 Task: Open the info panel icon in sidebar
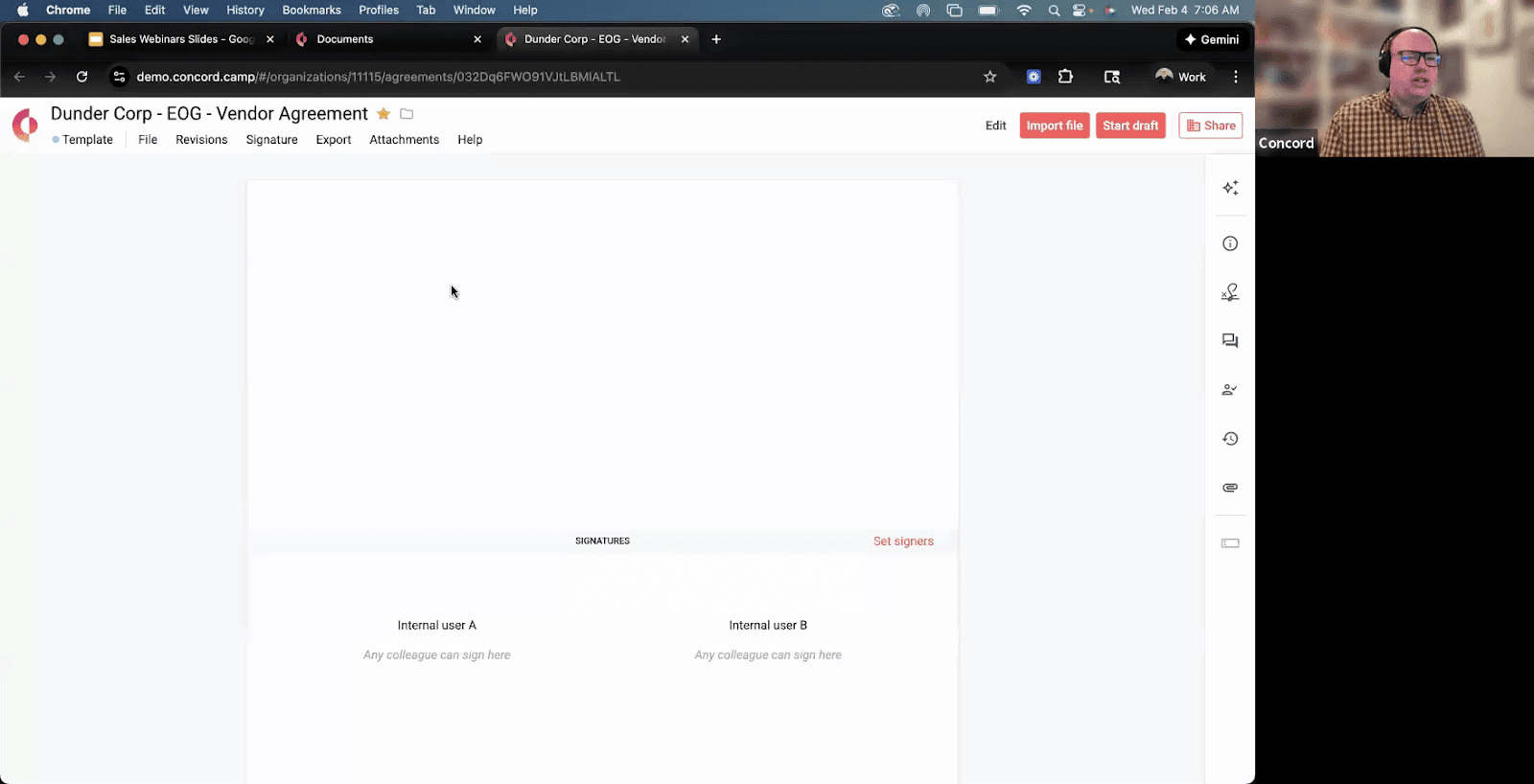coord(1230,243)
